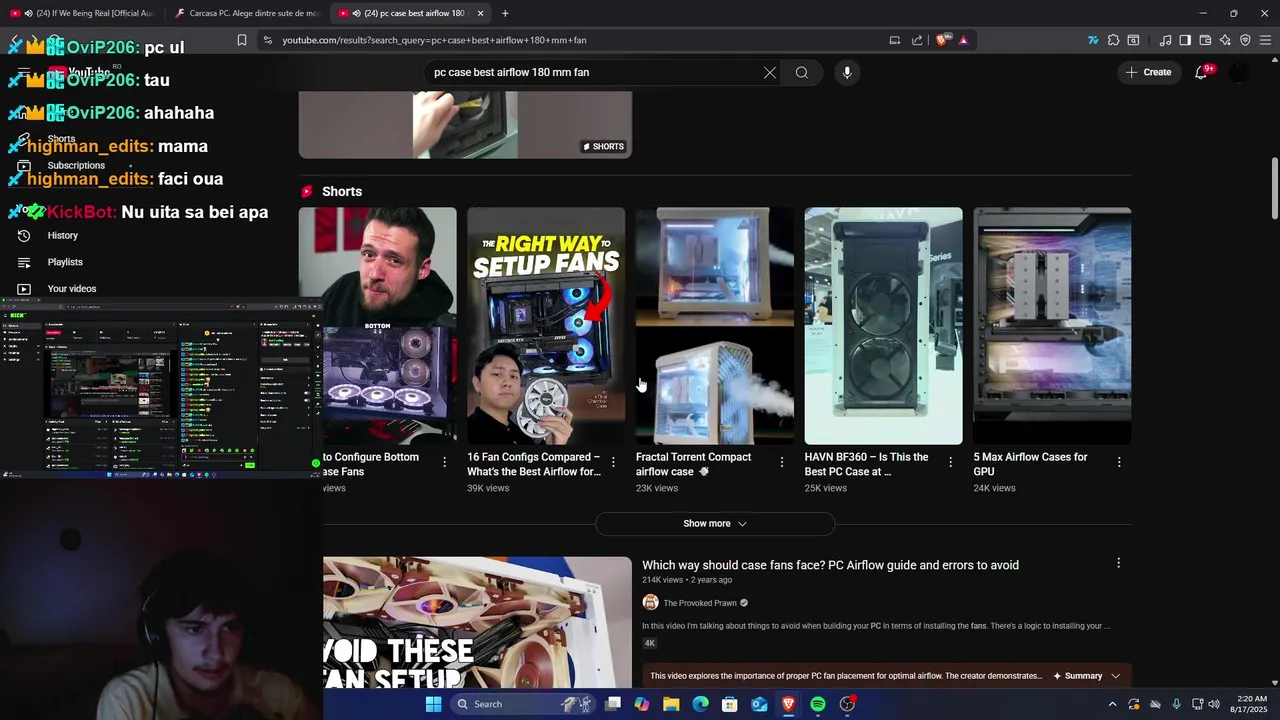Open options for 'Which way should case fans face' video
The height and width of the screenshot is (720, 1280).
(1118, 564)
